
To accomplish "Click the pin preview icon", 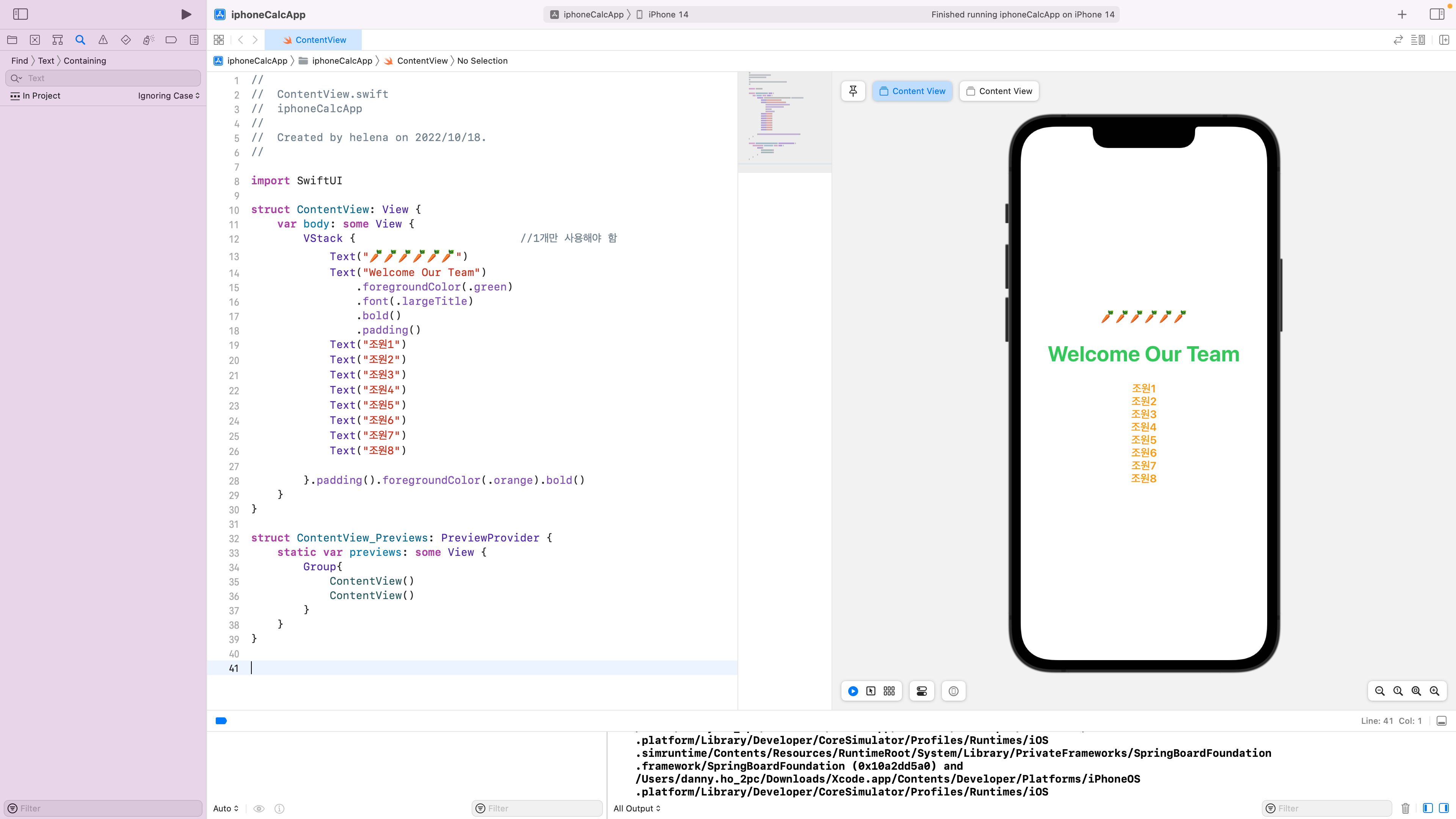I will pyautogui.click(x=853, y=91).
